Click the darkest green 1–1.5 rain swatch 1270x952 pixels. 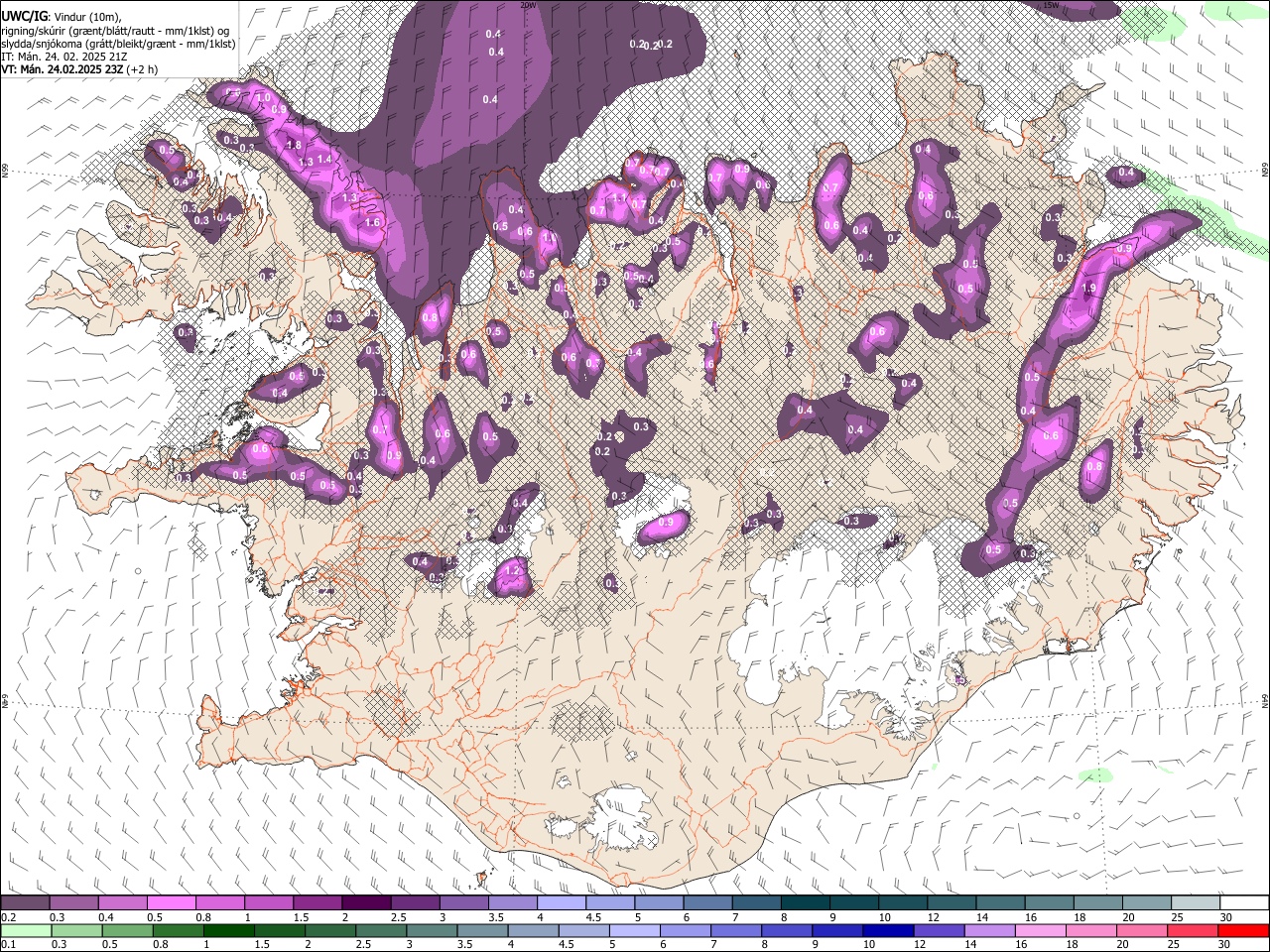[229, 931]
